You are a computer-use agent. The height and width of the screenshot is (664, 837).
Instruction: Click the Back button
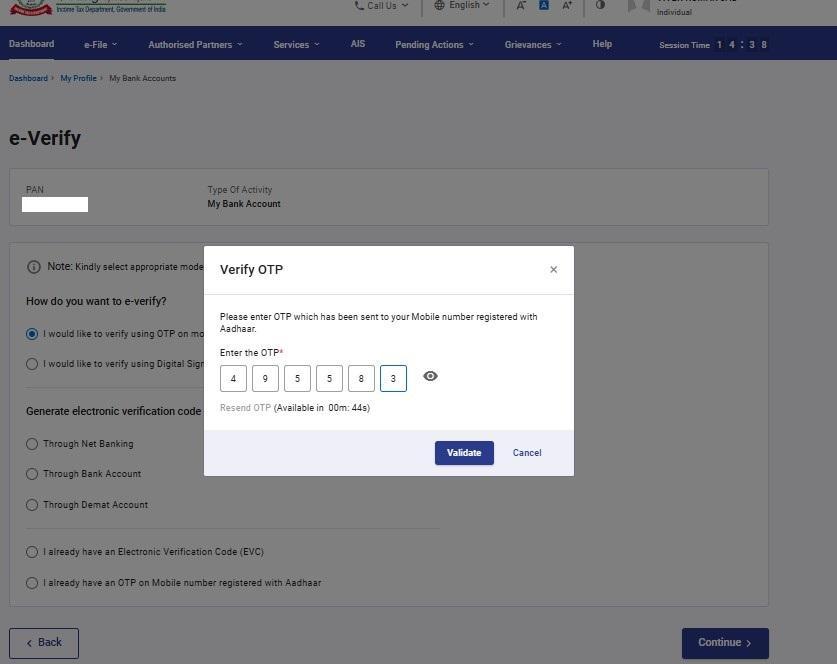click(x=44, y=643)
